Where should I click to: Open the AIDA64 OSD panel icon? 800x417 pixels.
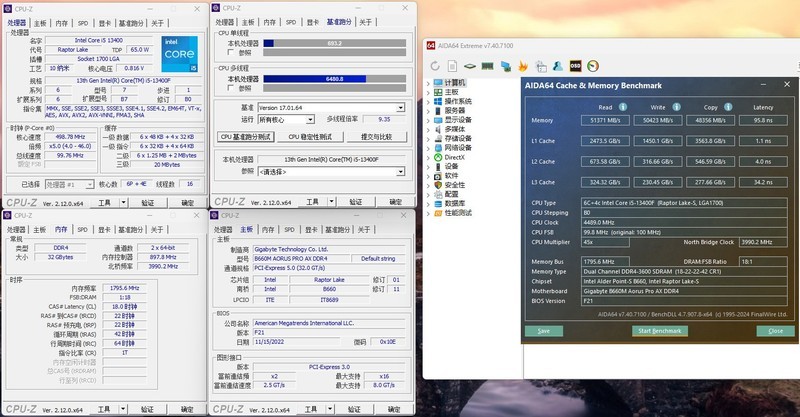575,66
